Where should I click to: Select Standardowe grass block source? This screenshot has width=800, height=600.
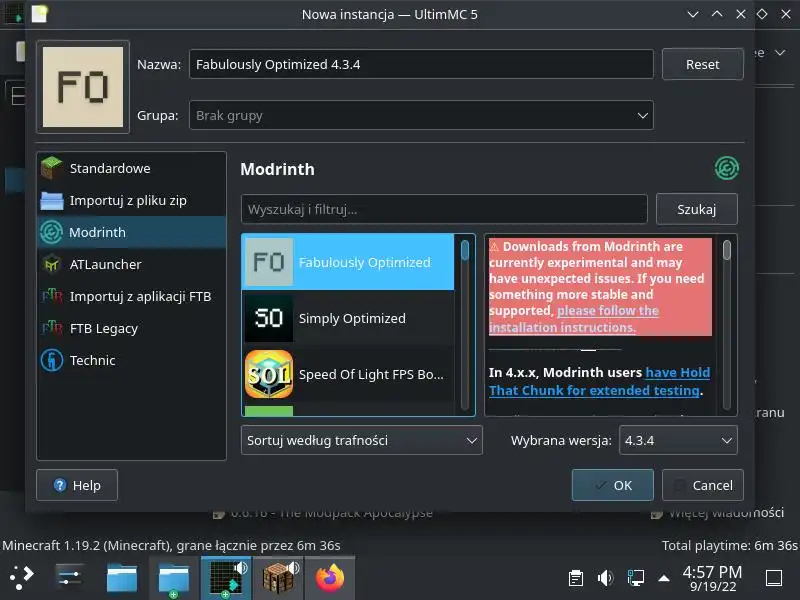[x=132, y=168]
